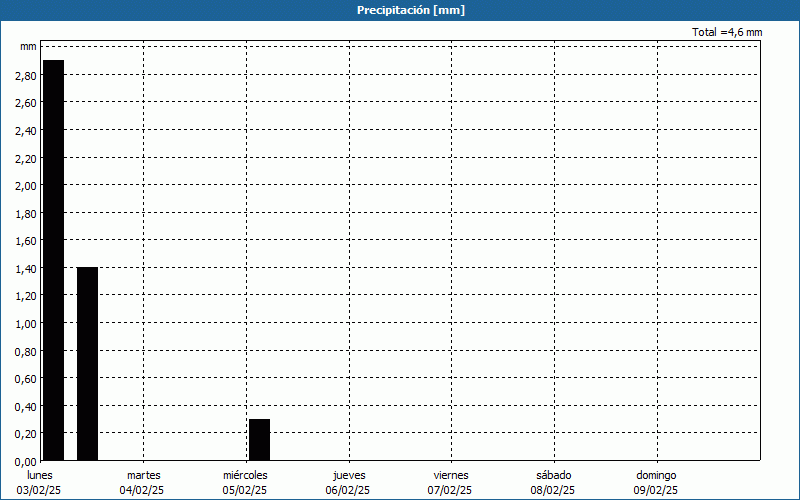
Task: Select the lunes day label
Action: [x=41, y=475]
